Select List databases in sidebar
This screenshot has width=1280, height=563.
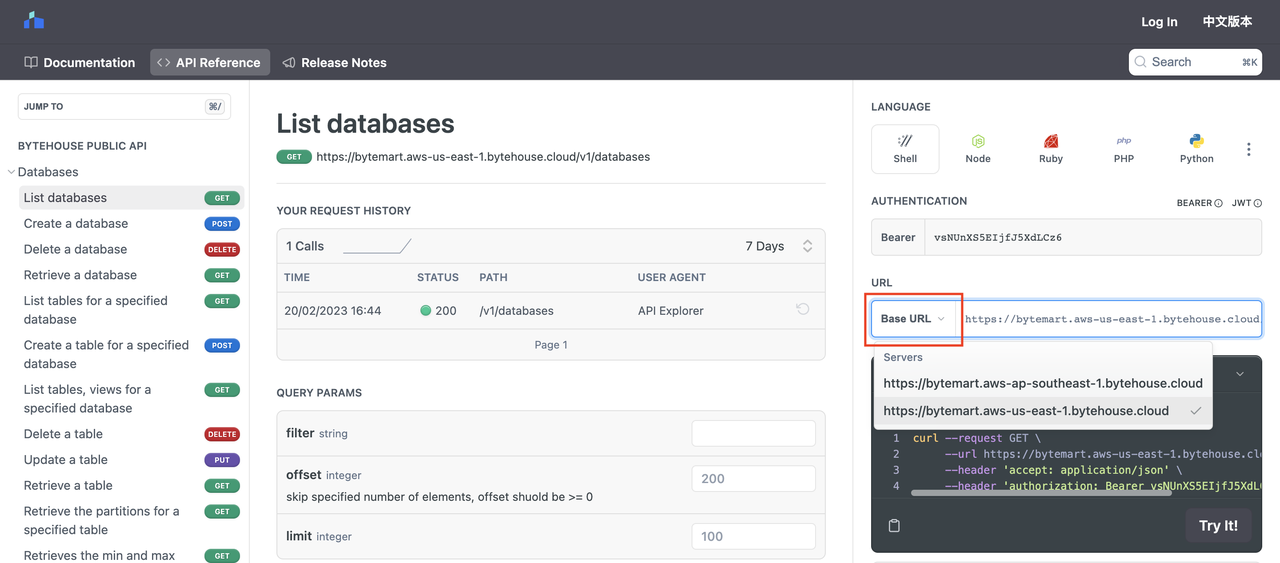click(130, 198)
